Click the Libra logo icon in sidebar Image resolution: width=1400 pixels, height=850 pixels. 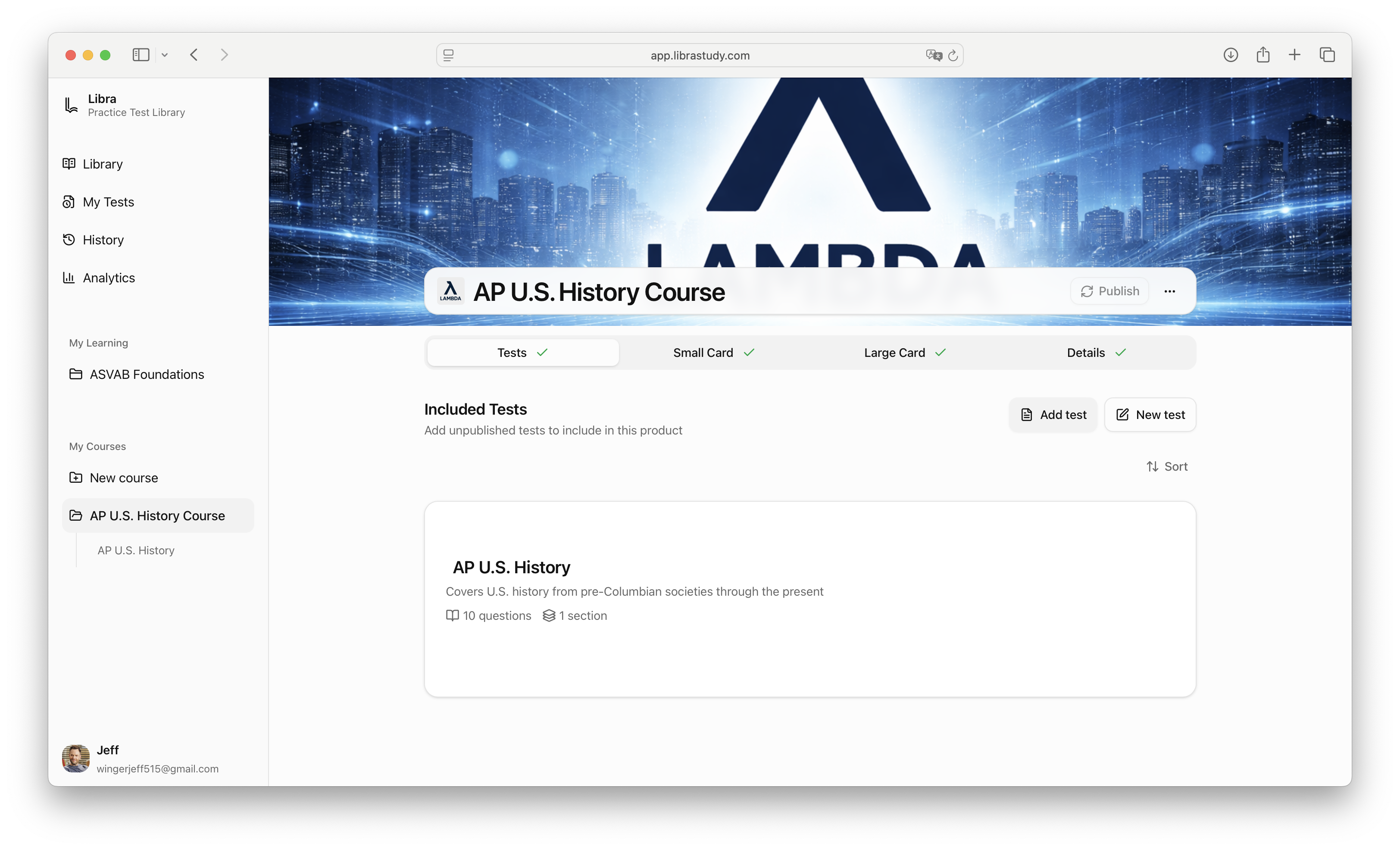71,105
